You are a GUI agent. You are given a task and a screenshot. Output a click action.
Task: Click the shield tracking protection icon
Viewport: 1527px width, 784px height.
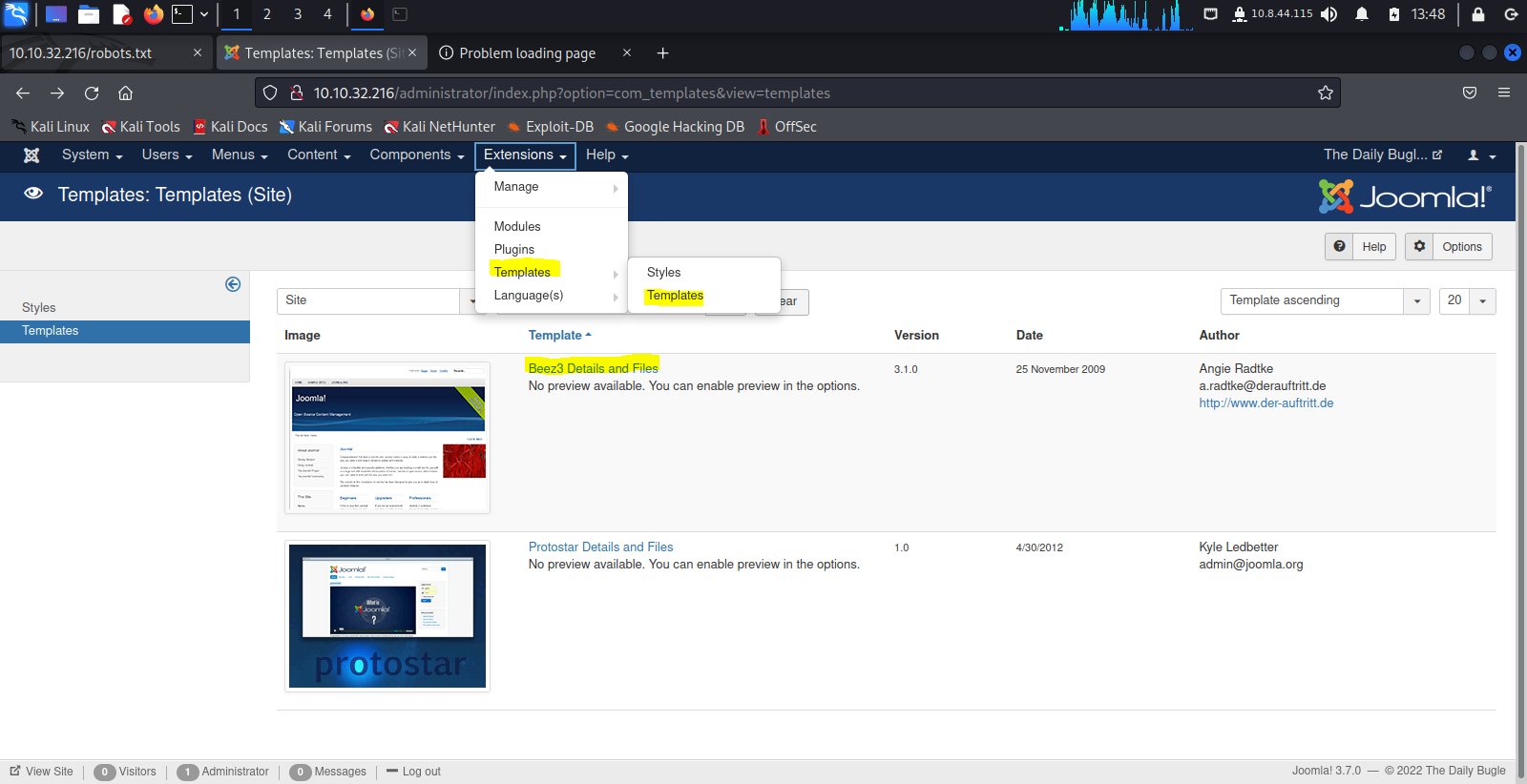[270, 93]
